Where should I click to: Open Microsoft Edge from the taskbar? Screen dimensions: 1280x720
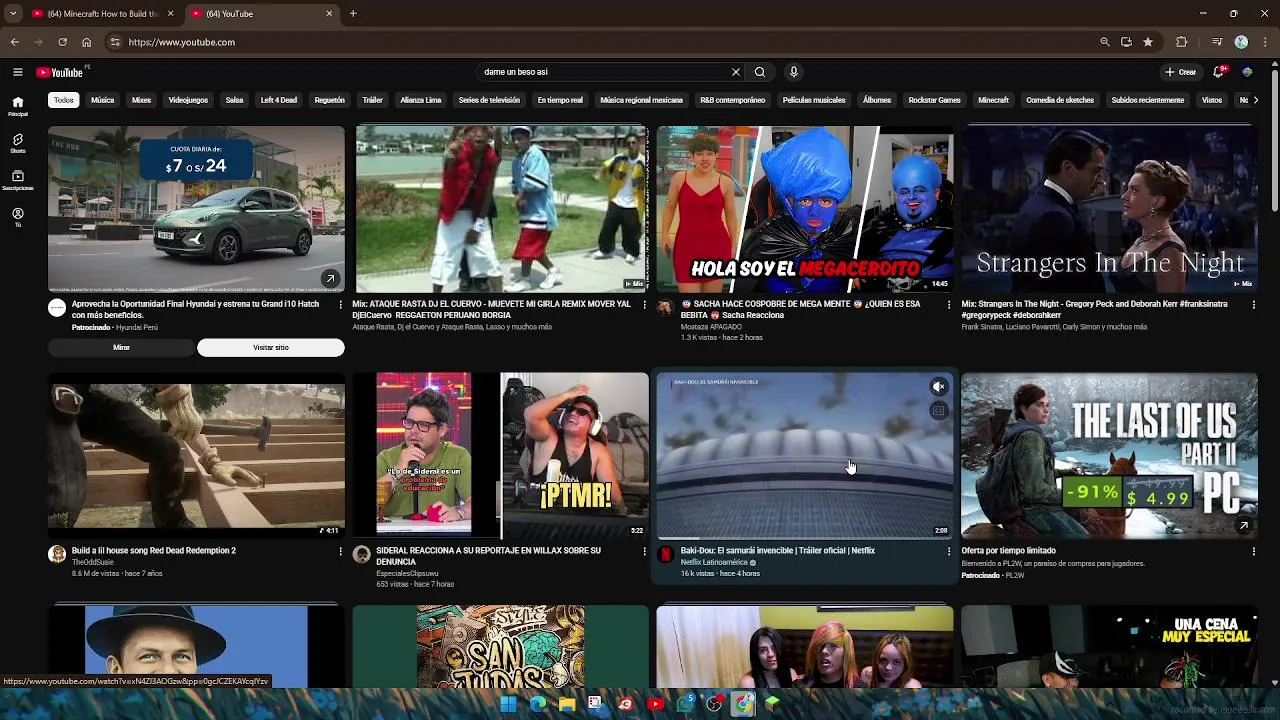click(x=538, y=704)
